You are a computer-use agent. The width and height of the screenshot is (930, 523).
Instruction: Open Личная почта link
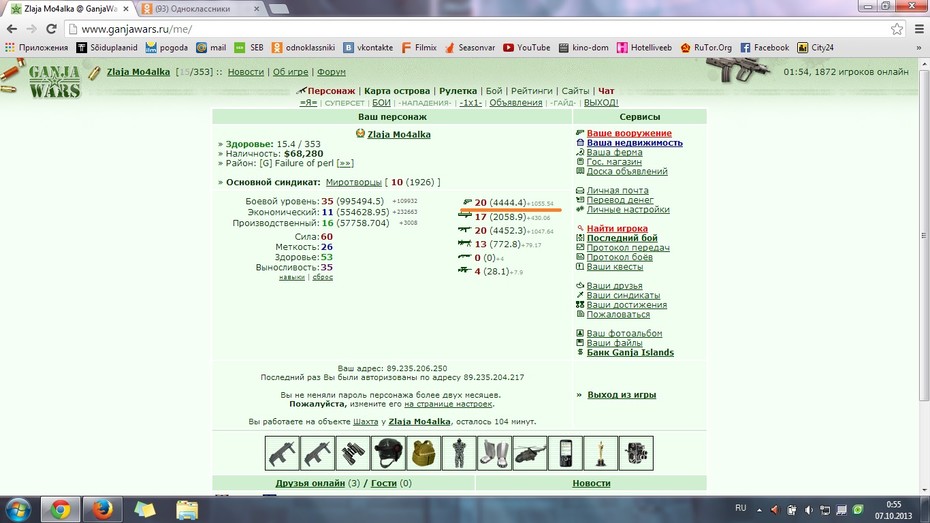click(x=617, y=190)
